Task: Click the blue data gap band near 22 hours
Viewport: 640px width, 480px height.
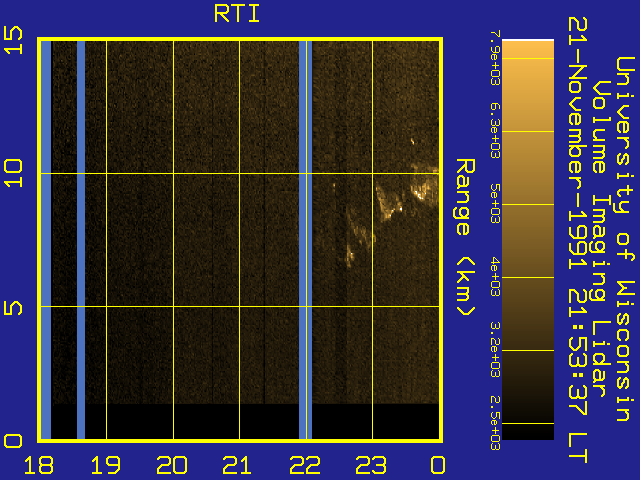Action: tap(305, 240)
